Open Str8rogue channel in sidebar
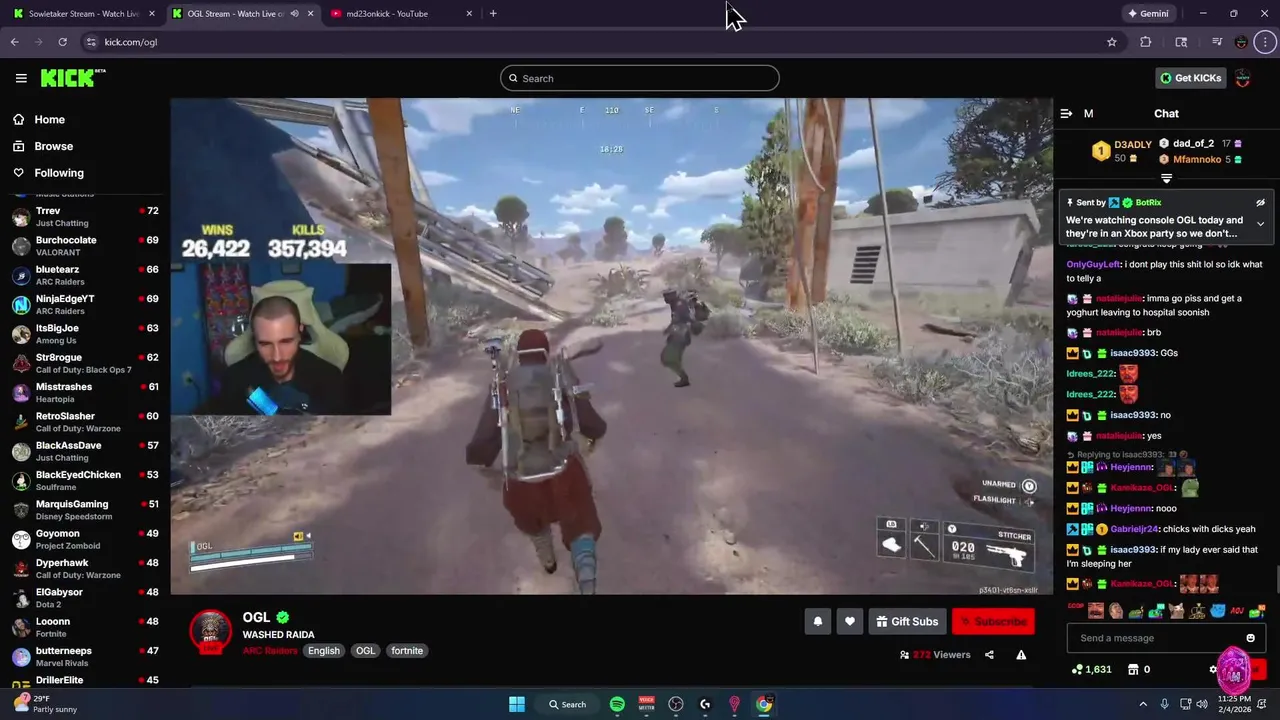This screenshot has width=1280, height=720. 85,363
